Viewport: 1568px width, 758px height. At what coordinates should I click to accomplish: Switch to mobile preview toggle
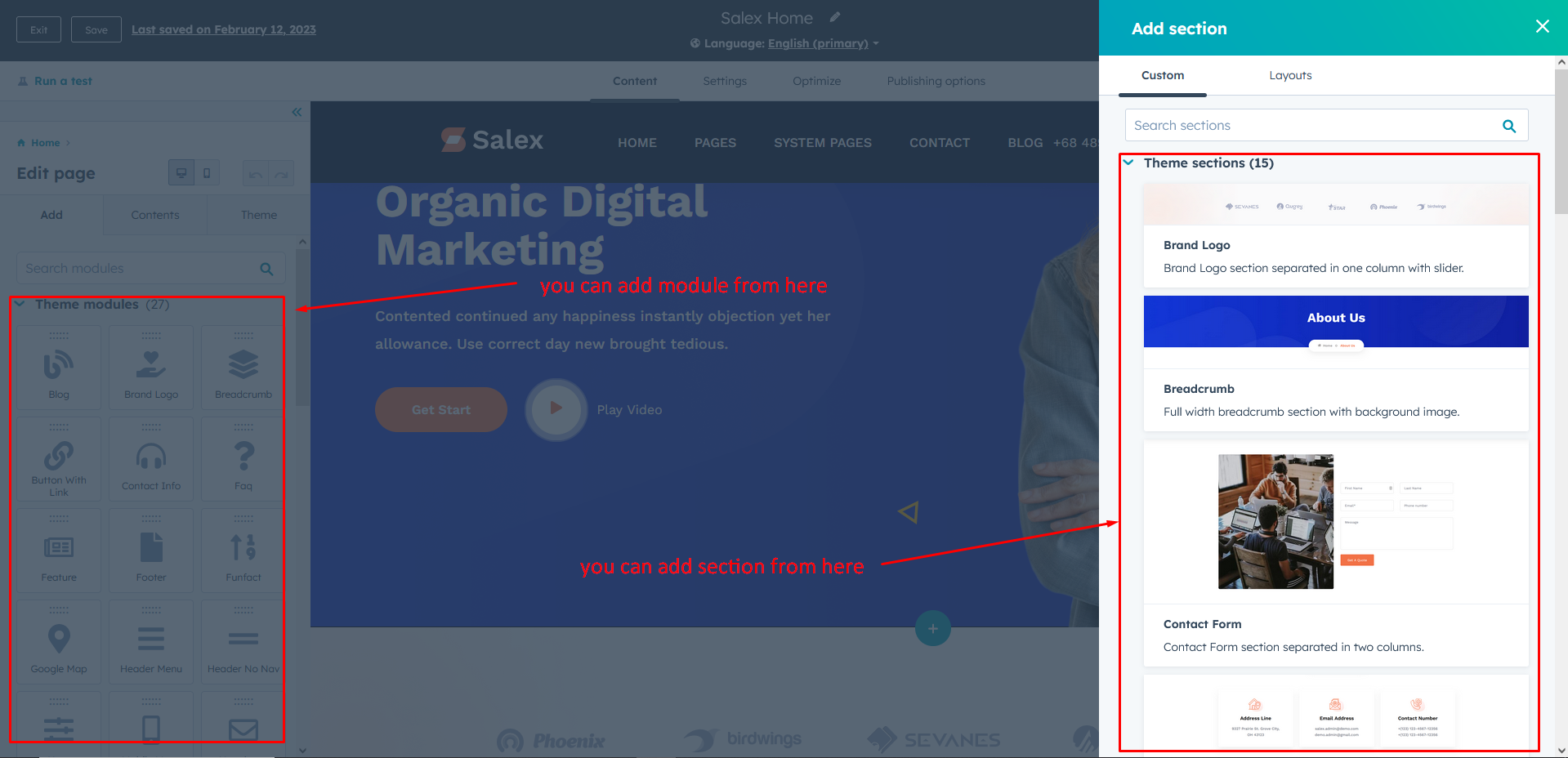point(207,173)
